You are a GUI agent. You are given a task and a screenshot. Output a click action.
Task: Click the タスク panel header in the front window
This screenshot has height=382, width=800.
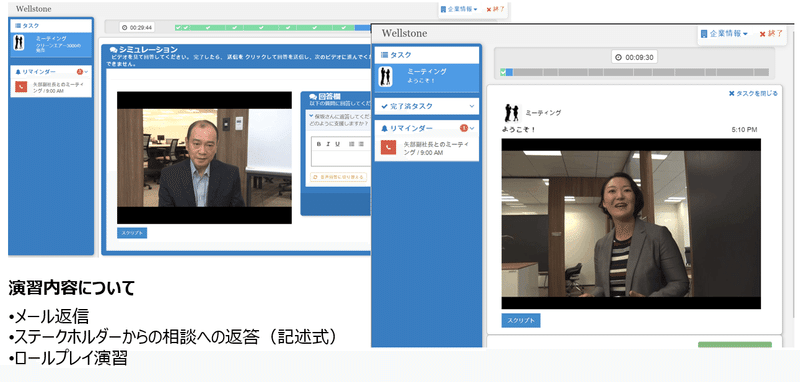[x=427, y=55]
